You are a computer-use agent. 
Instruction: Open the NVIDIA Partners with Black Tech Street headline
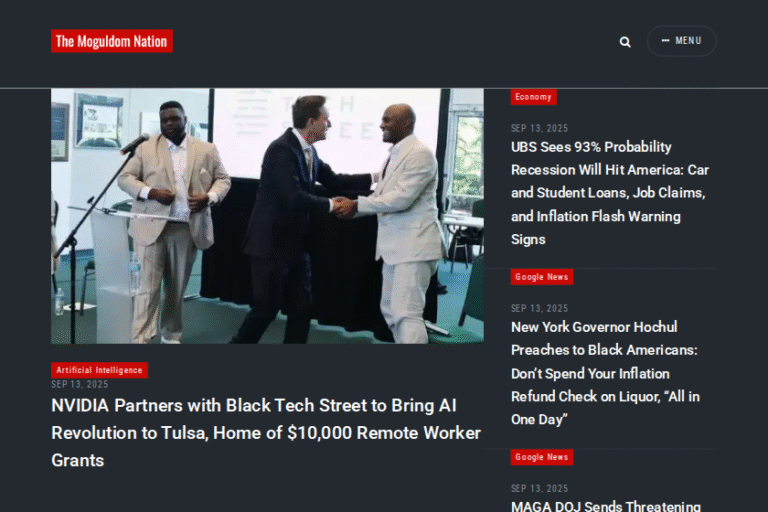[x=266, y=433]
